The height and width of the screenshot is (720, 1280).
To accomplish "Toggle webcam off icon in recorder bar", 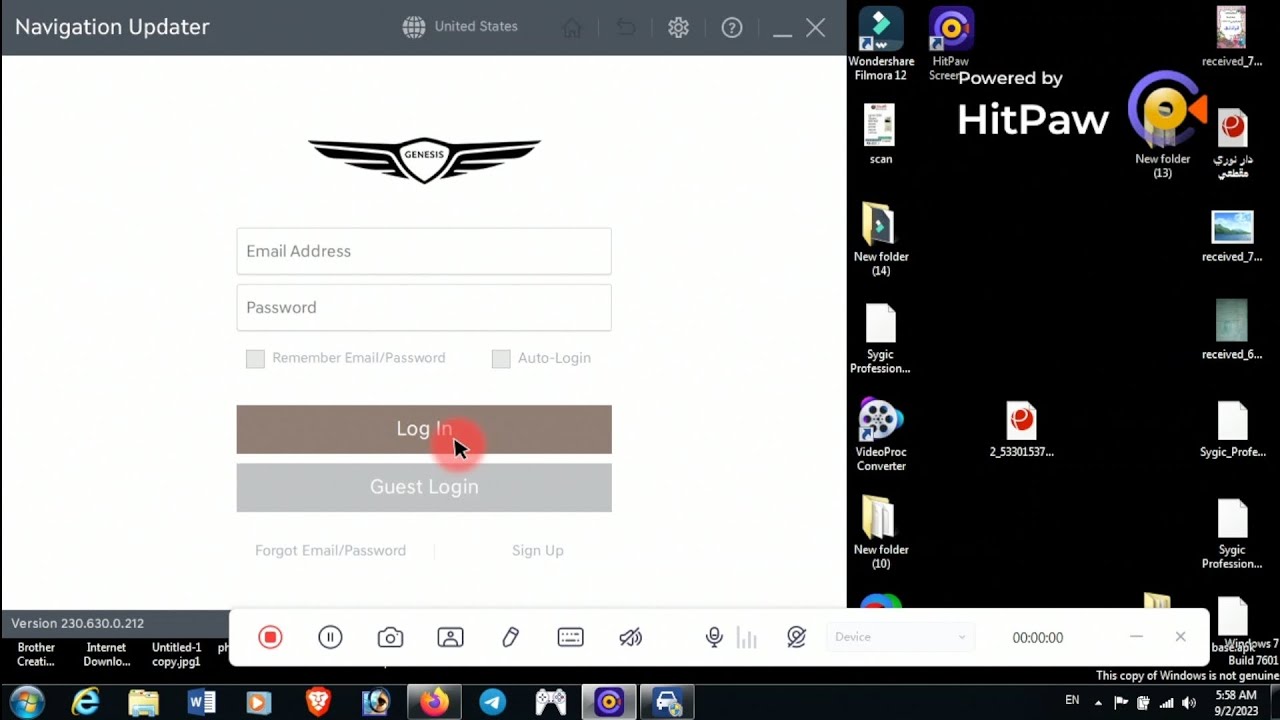I will point(796,637).
